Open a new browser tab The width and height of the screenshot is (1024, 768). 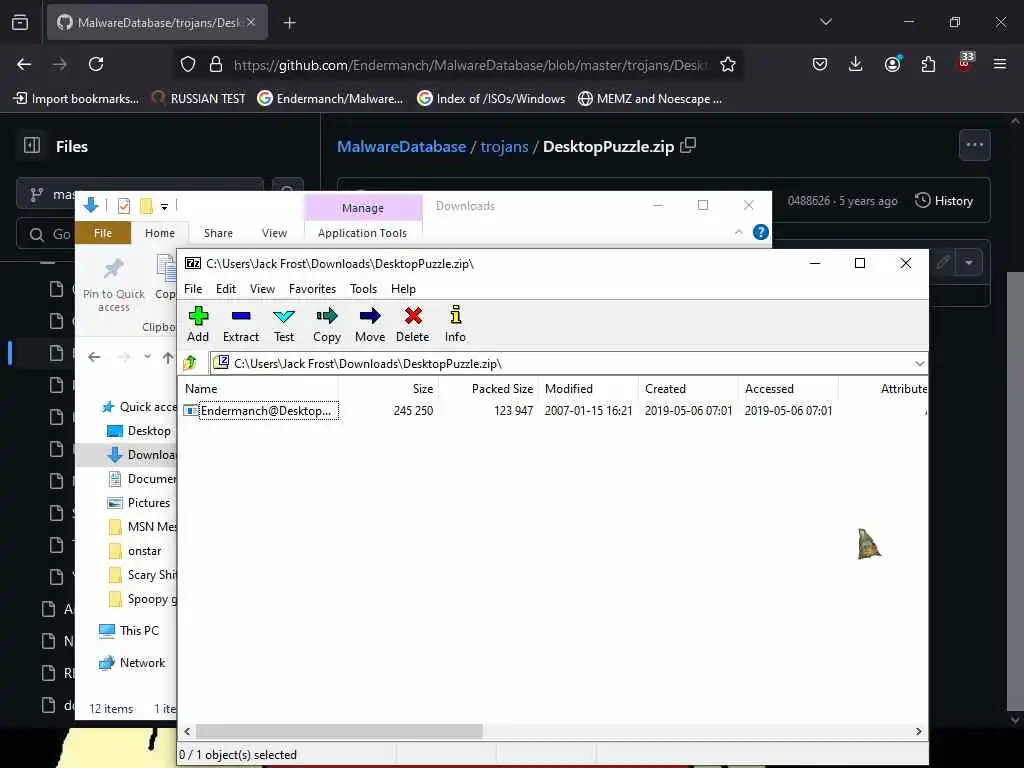click(x=289, y=23)
